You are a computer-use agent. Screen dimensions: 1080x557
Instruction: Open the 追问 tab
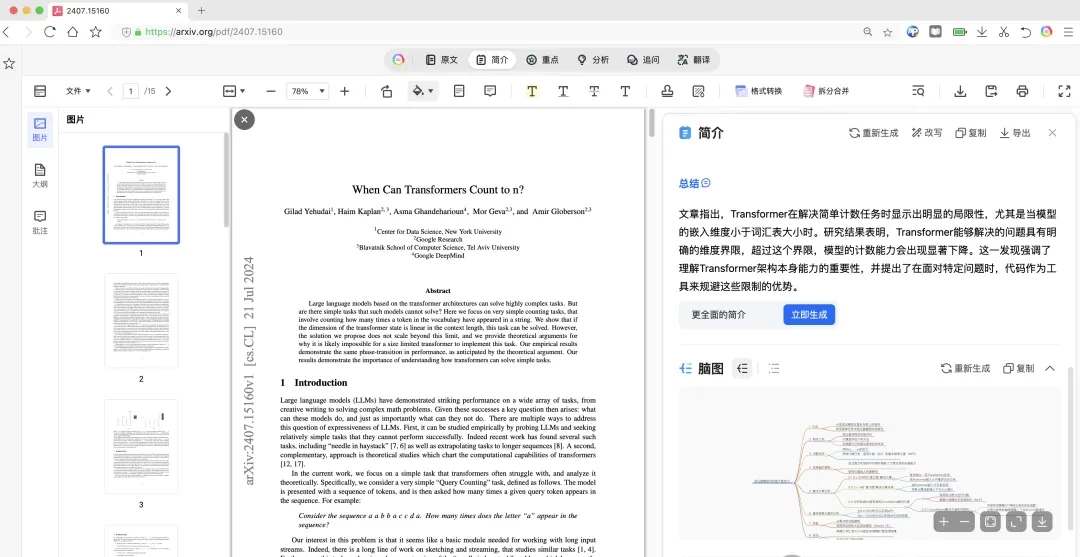643,60
